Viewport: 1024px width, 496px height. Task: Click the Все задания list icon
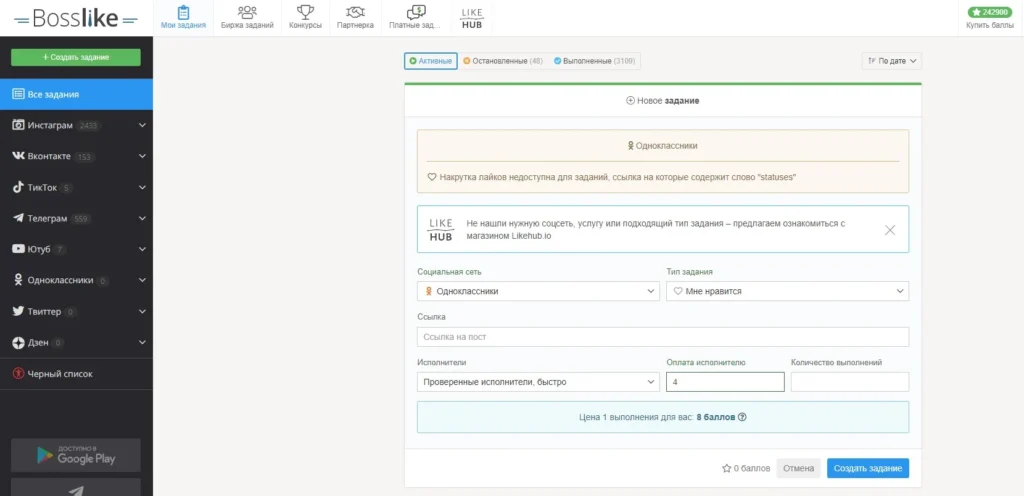point(18,94)
